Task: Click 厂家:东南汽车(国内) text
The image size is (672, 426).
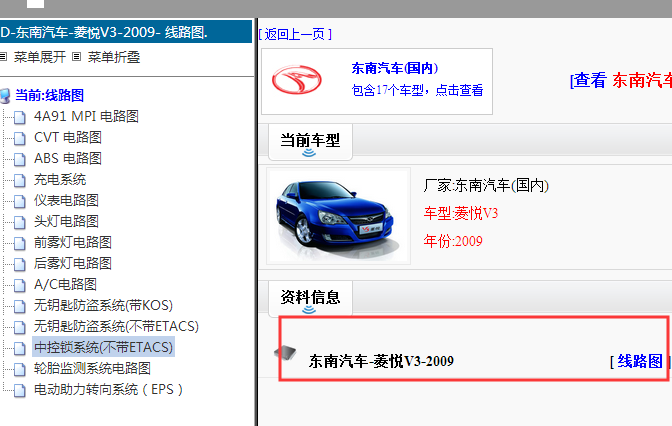Action: coord(486,186)
